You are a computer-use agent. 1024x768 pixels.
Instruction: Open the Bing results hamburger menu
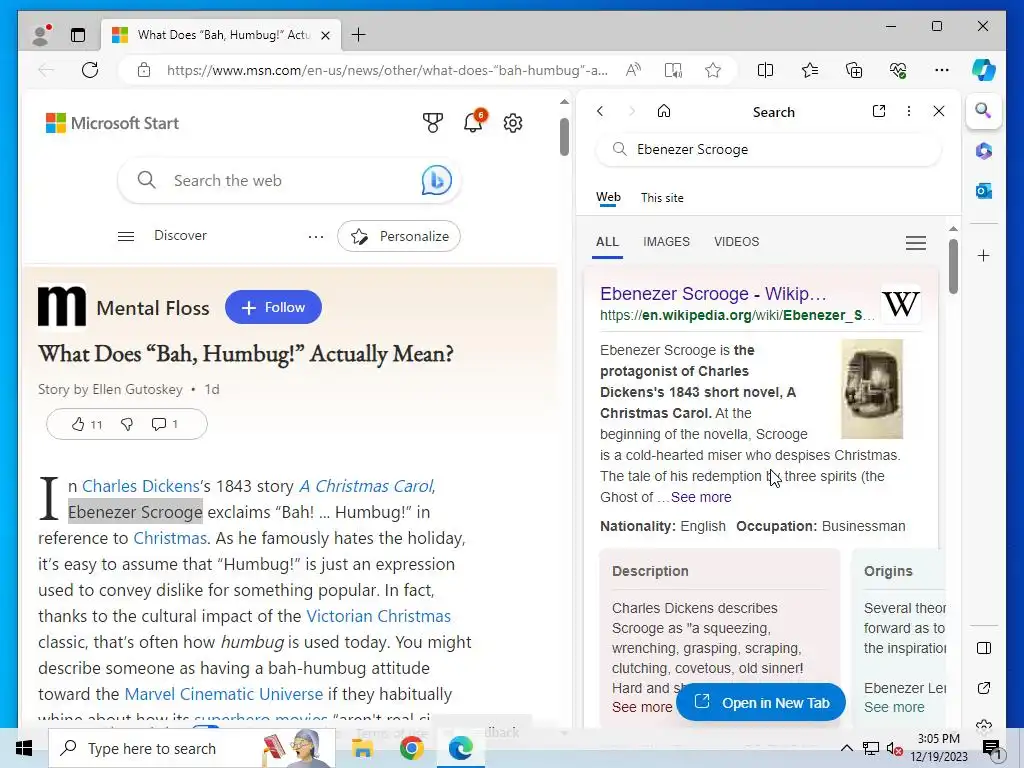coord(916,243)
